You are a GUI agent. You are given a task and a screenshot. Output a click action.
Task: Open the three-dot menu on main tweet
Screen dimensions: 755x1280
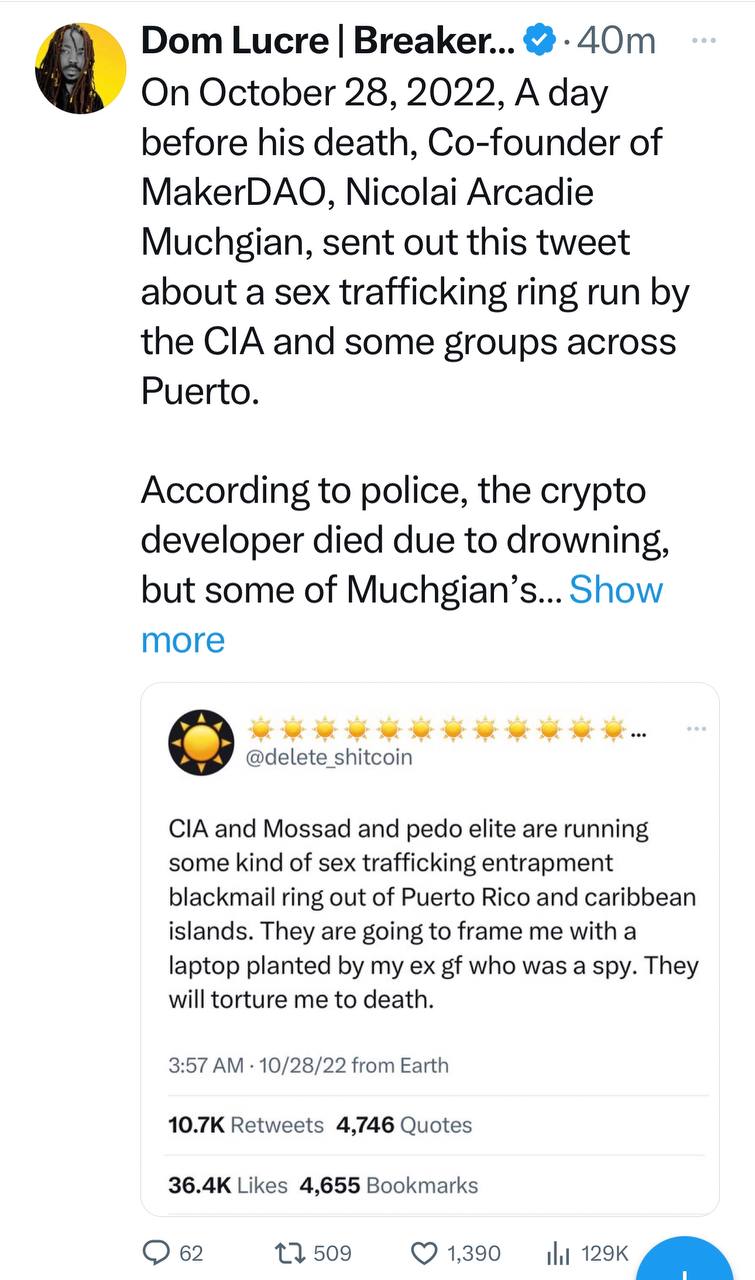coord(704,41)
